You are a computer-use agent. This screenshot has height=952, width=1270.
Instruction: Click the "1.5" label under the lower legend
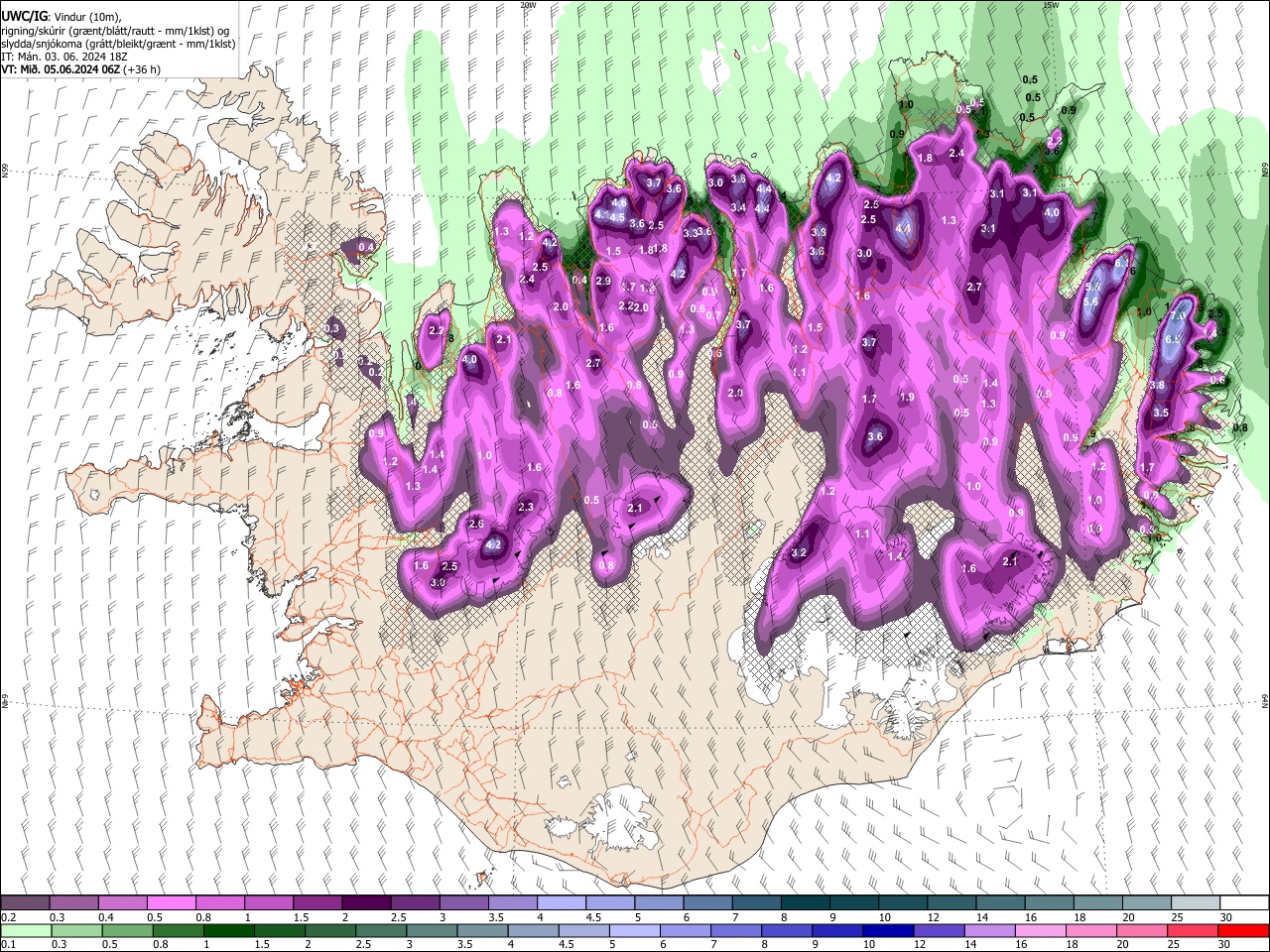[x=262, y=944]
